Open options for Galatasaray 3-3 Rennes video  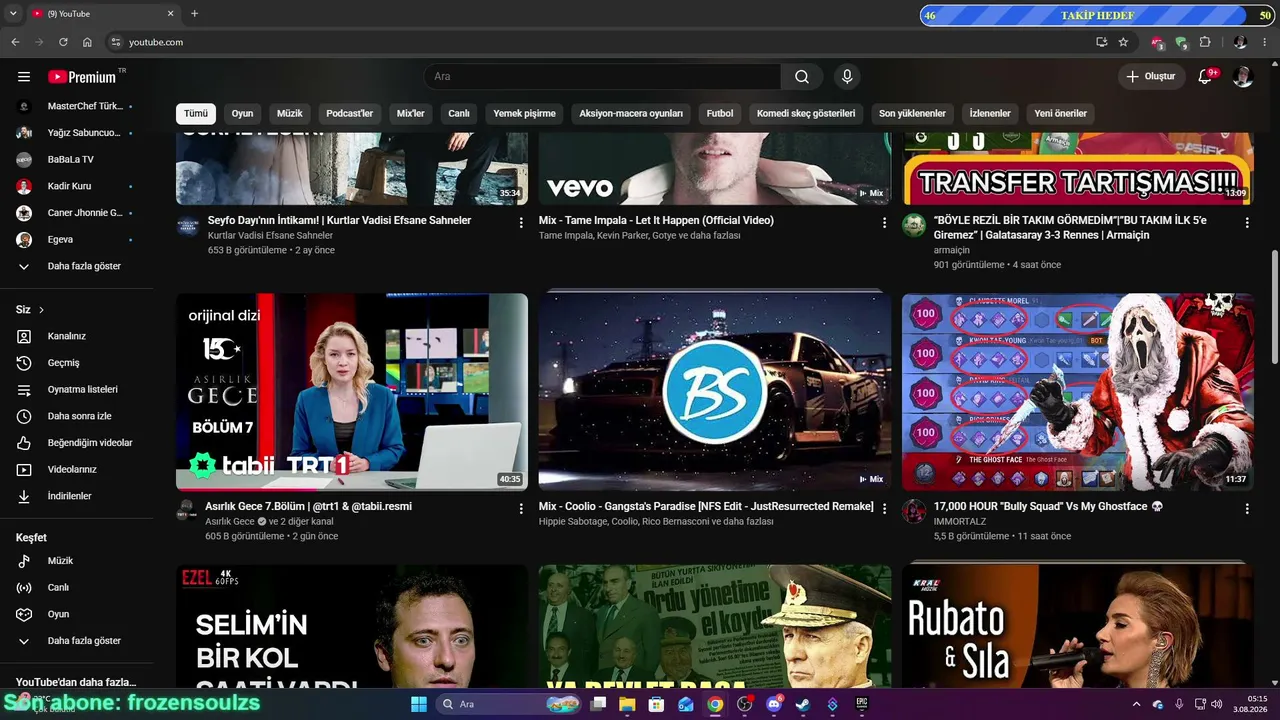tap(1247, 223)
